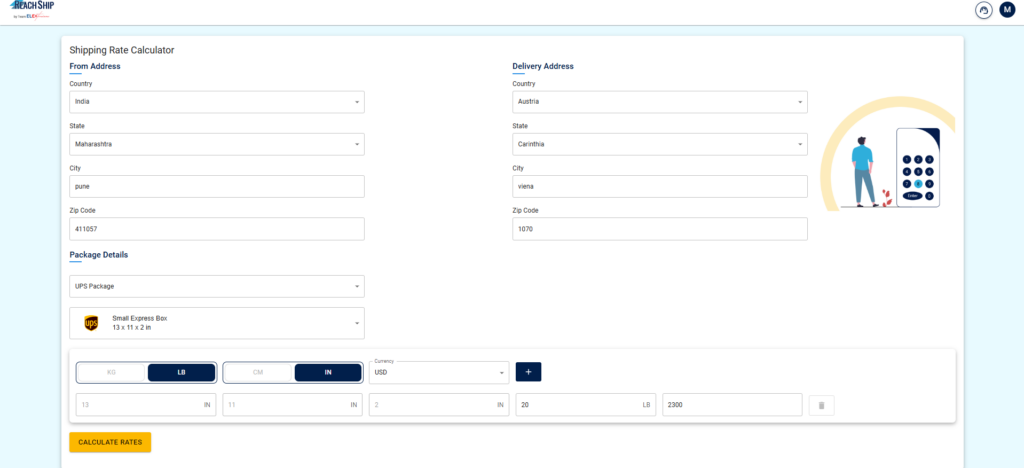Open the Currency USD dropdown
Screen dimensions: 1024x468
pos(439,372)
